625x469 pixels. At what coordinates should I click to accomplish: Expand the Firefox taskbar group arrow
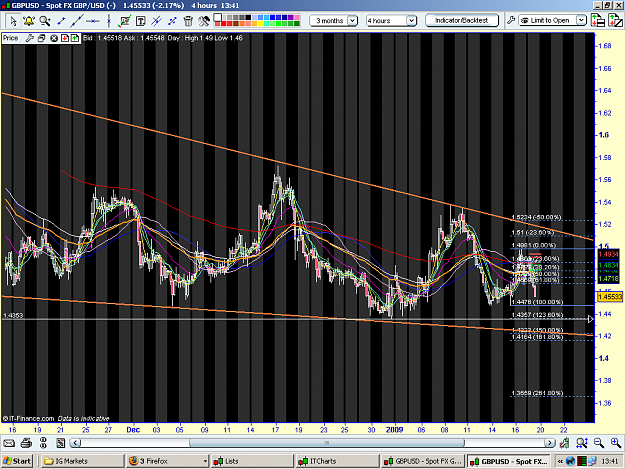click(x=205, y=461)
